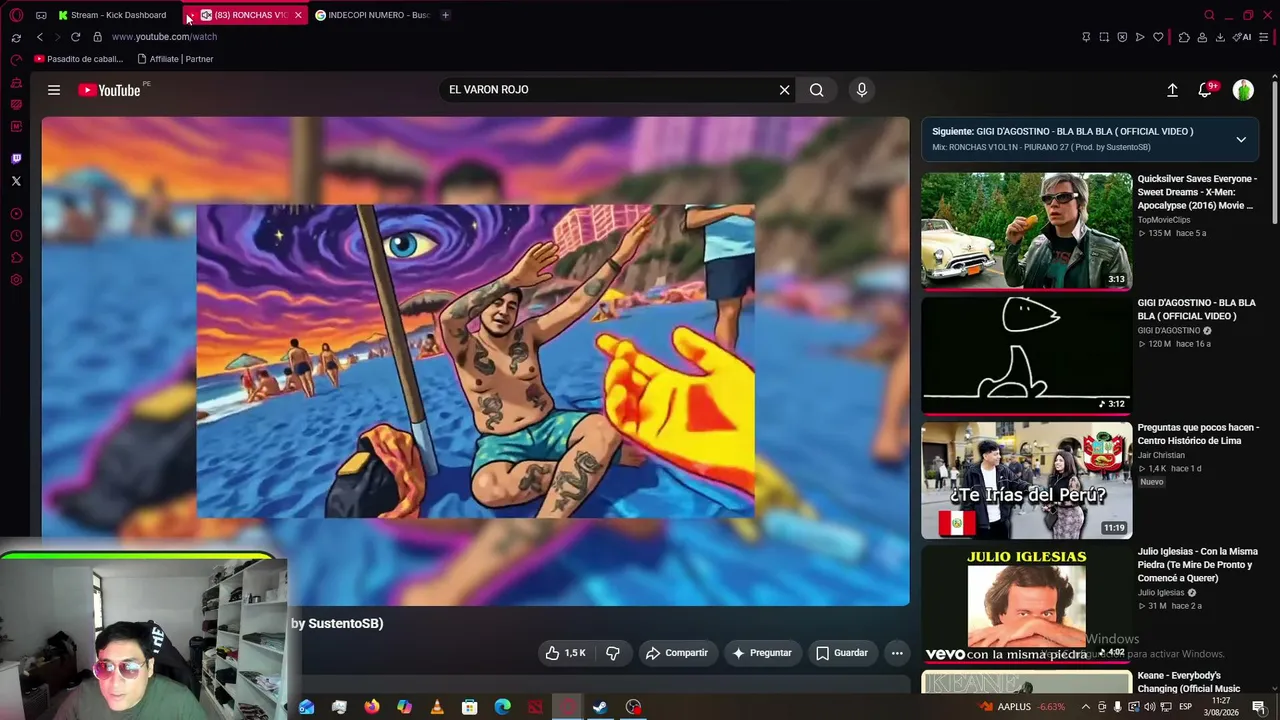The width and height of the screenshot is (1280, 720).
Task: Click the pin icon in browser toolbar
Action: pos(1086,37)
